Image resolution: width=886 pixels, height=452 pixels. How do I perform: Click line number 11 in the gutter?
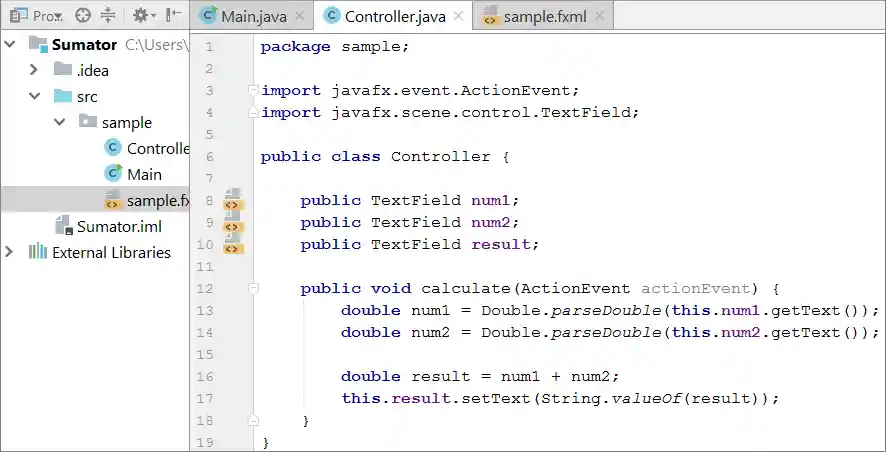coord(205,267)
